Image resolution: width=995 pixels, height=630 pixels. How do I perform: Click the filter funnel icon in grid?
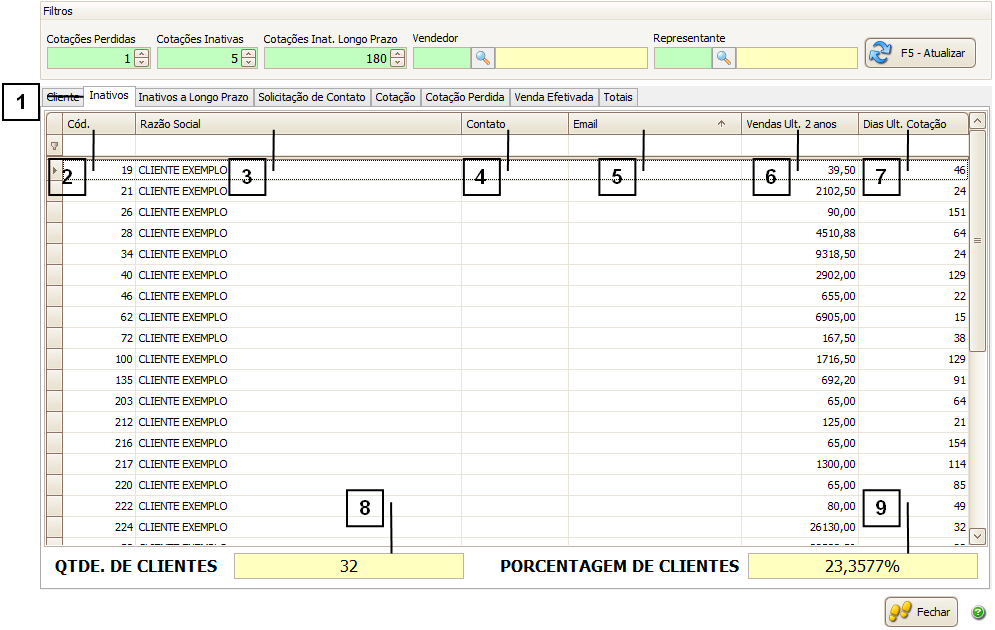pyautogui.click(x=54, y=146)
